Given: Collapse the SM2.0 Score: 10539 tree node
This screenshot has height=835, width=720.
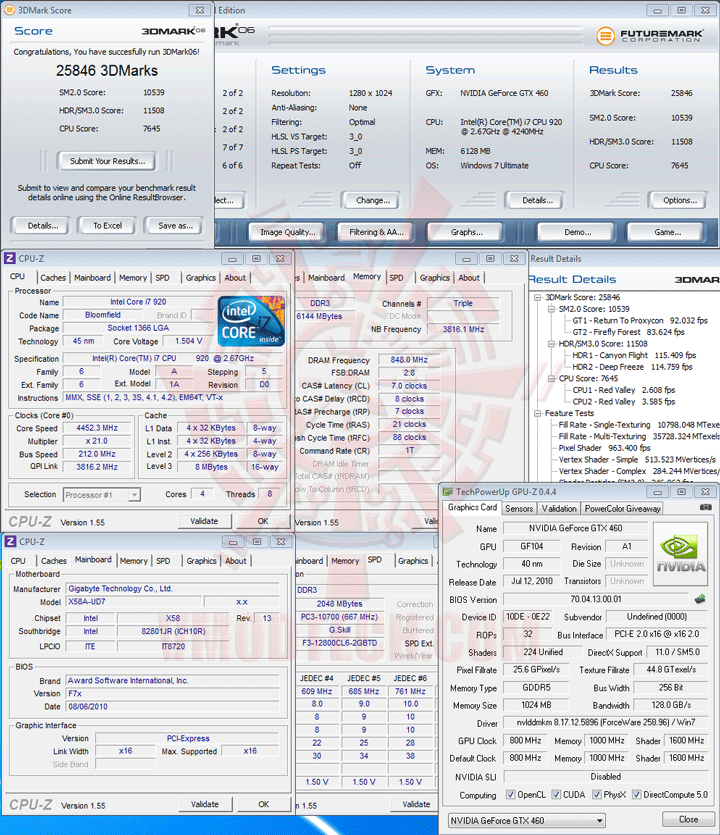Looking at the screenshot, I should coord(551,309).
